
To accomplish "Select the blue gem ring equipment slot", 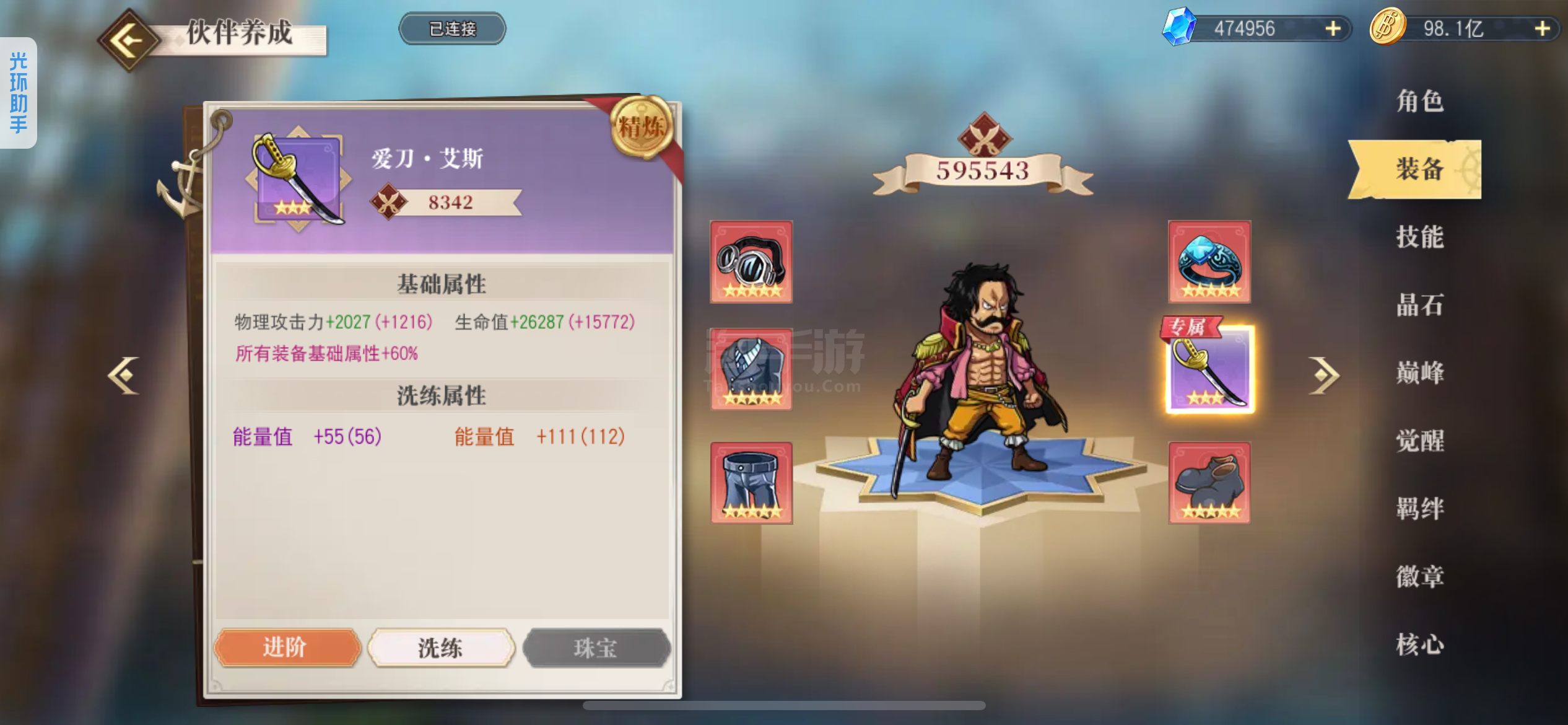I will coord(1209,262).
